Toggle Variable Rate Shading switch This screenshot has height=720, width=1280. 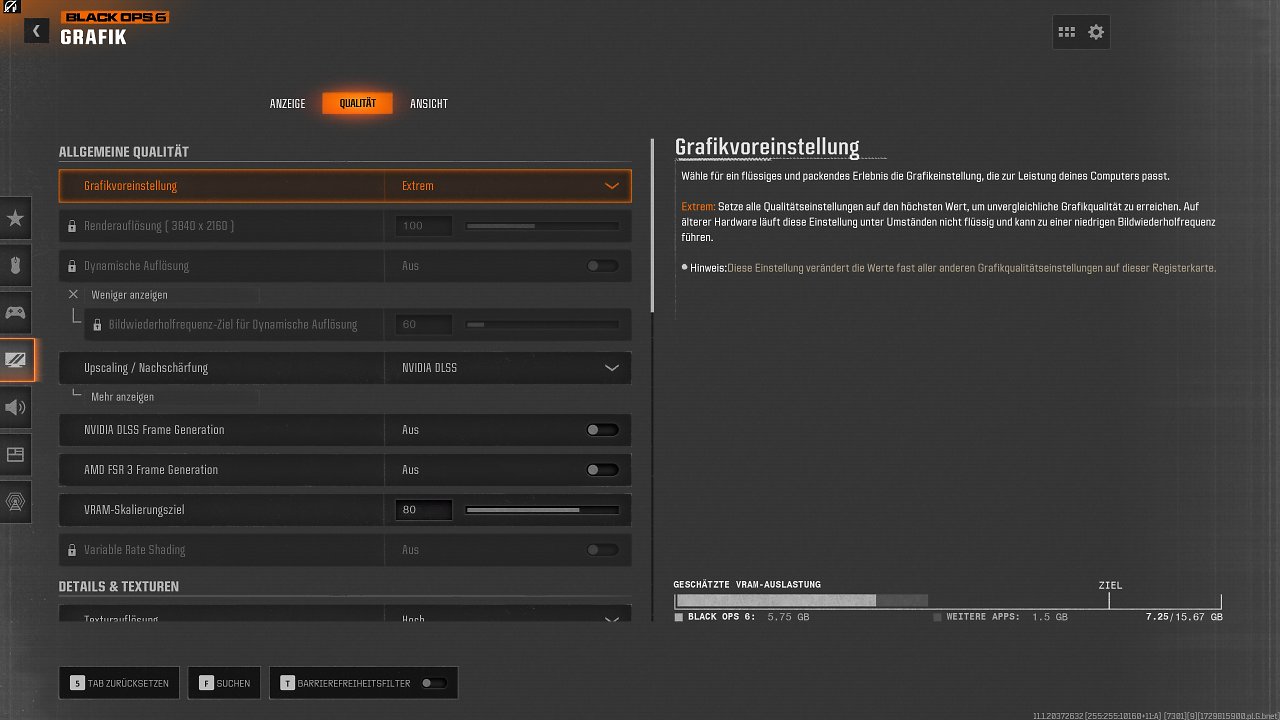[x=602, y=550]
